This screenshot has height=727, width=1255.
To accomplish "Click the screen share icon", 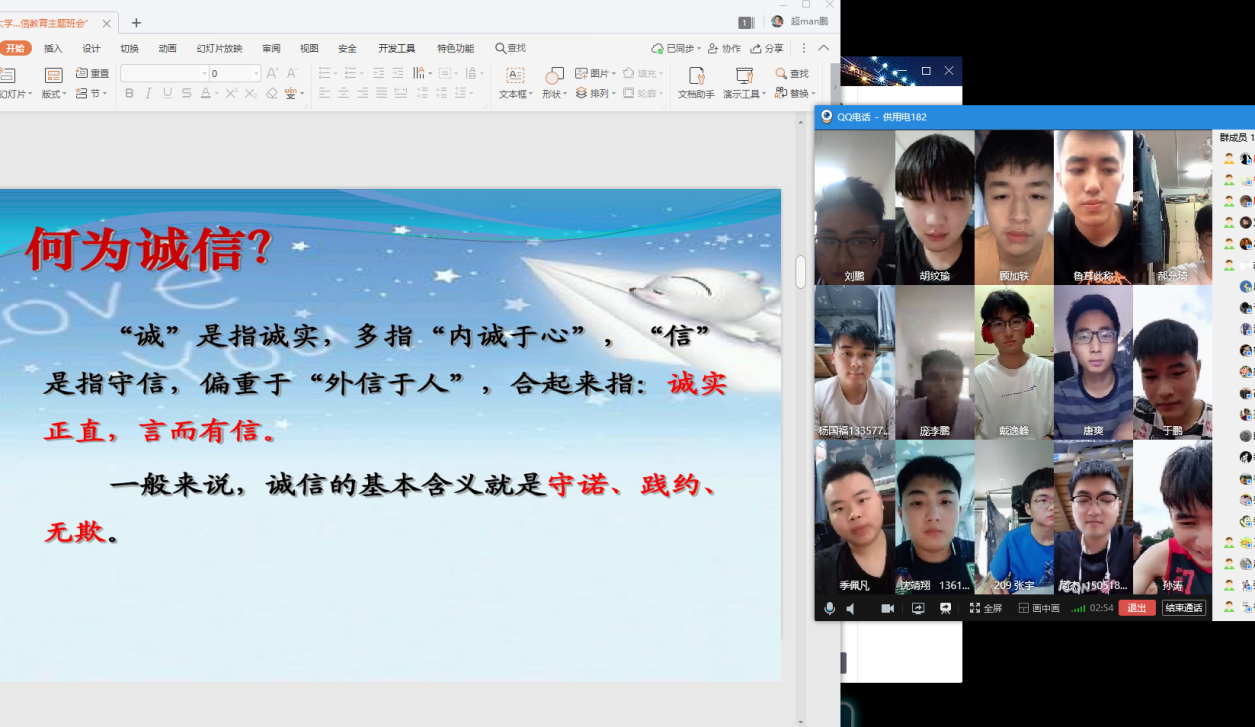I will coord(918,608).
